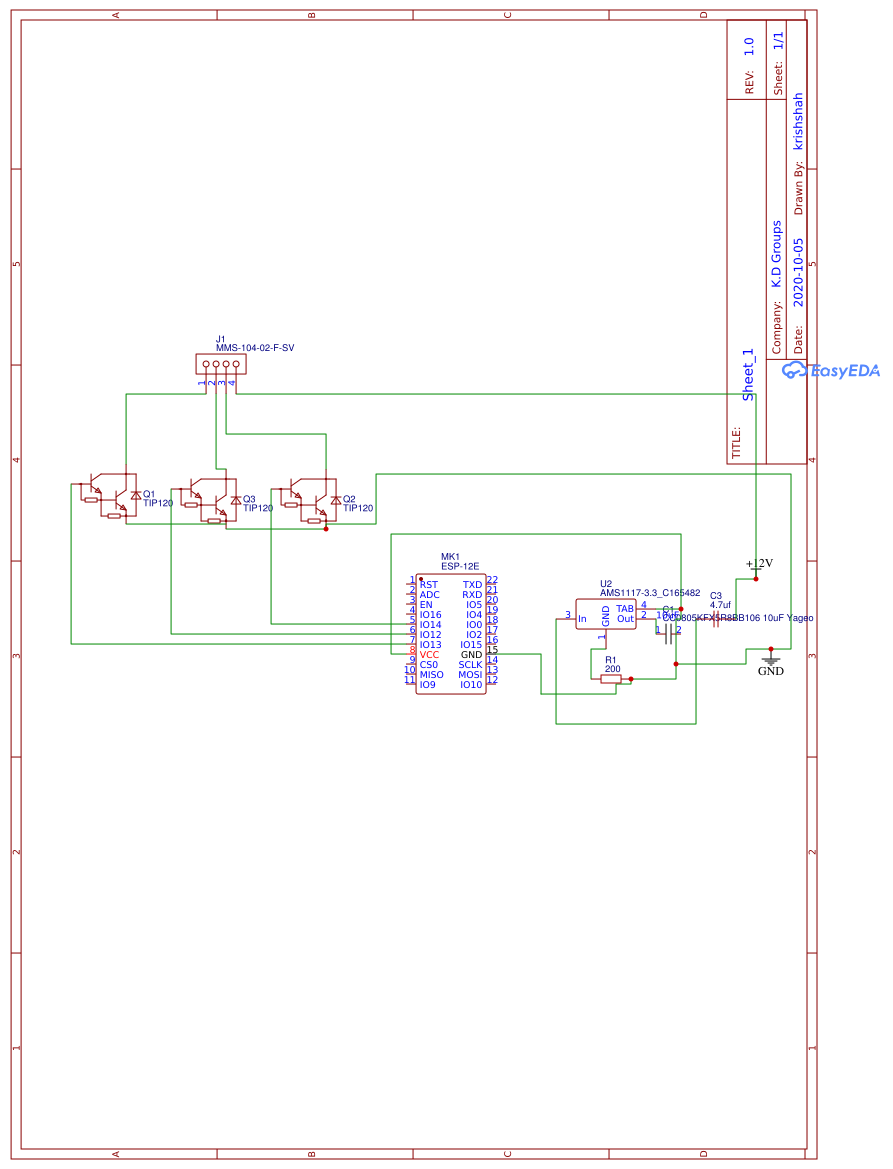Image resolution: width=893 pixels, height=1169 pixels.
Task: Click the TIP120 value under Q2
Action: tap(358, 508)
